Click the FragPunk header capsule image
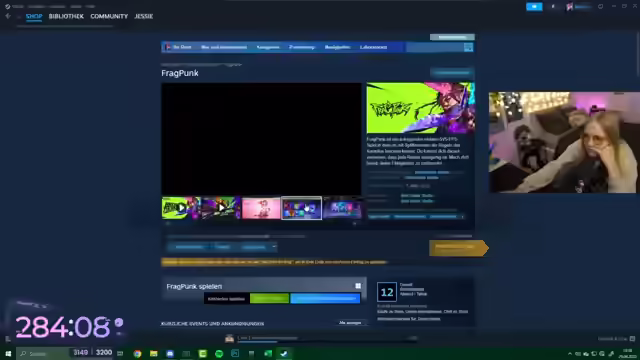The image size is (640, 360). 420,108
